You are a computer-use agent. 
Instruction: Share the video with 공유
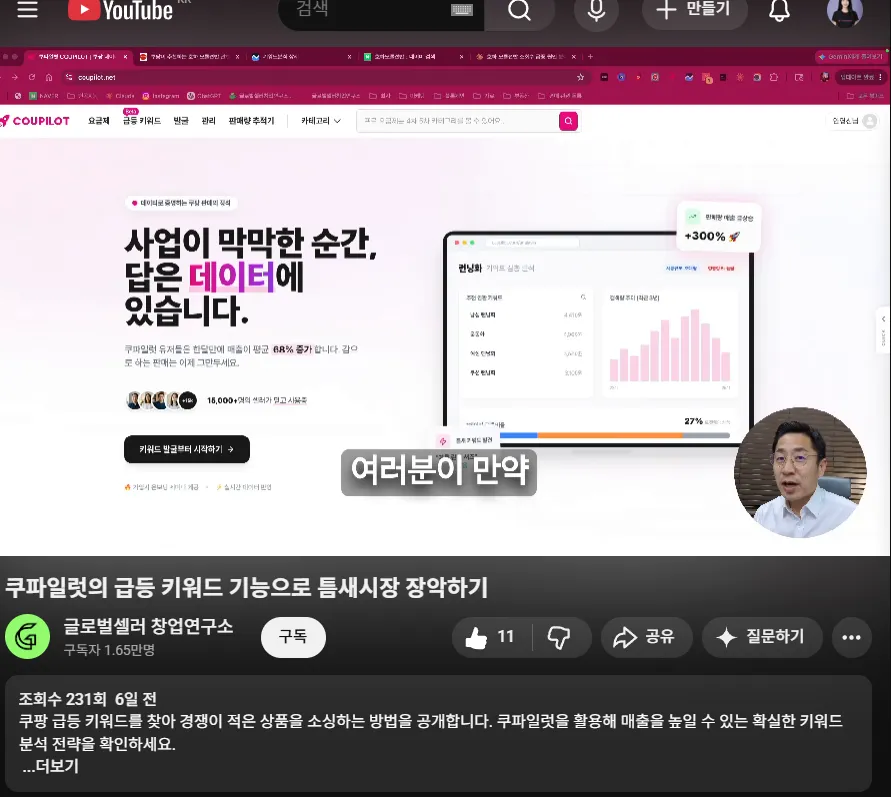click(647, 637)
